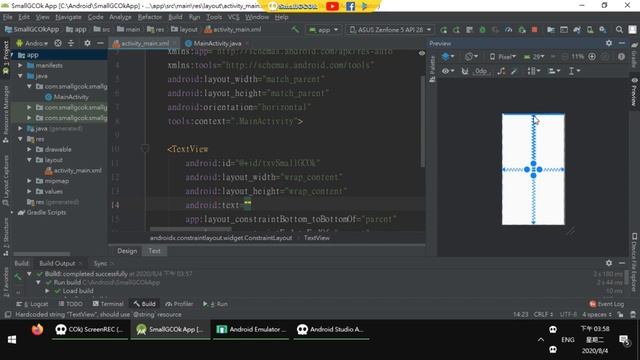This screenshot has width=640, height=360.
Task: Expand the Load build node
Action: point(47,291)
